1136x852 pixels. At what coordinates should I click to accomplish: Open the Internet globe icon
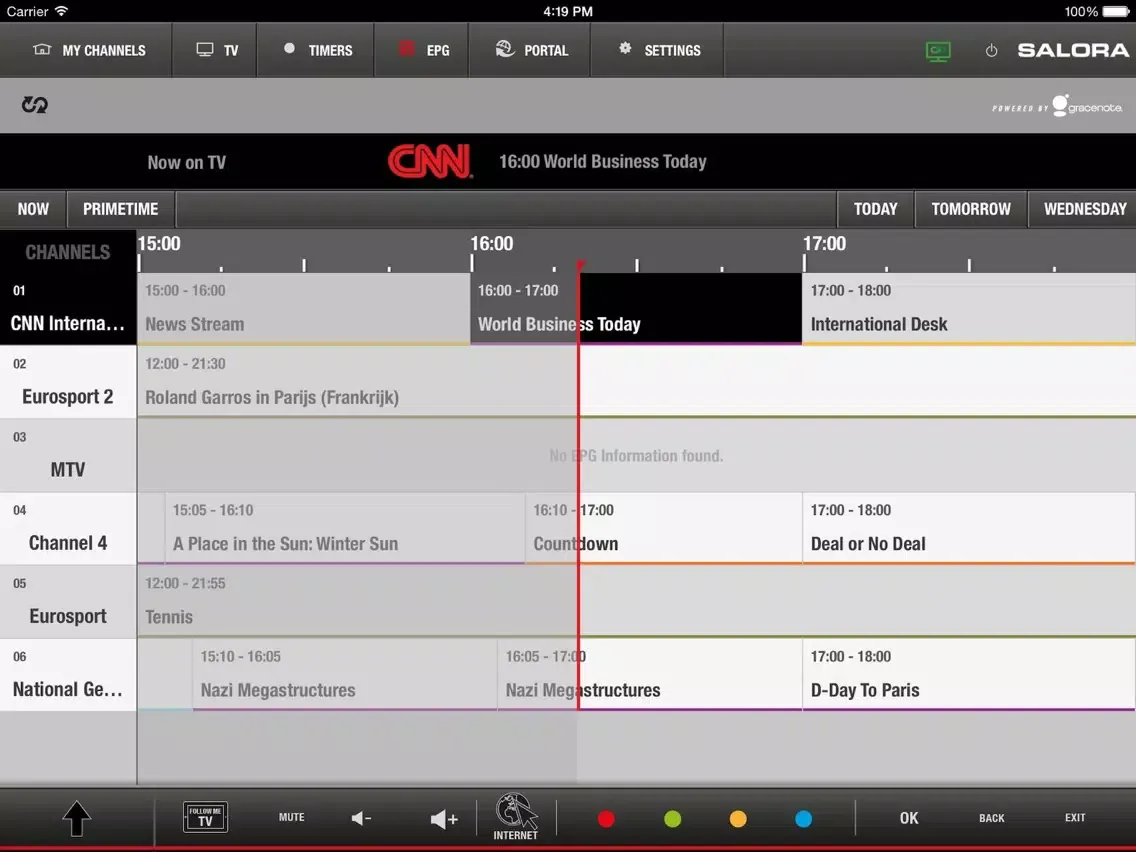click(x=516, y=816)
